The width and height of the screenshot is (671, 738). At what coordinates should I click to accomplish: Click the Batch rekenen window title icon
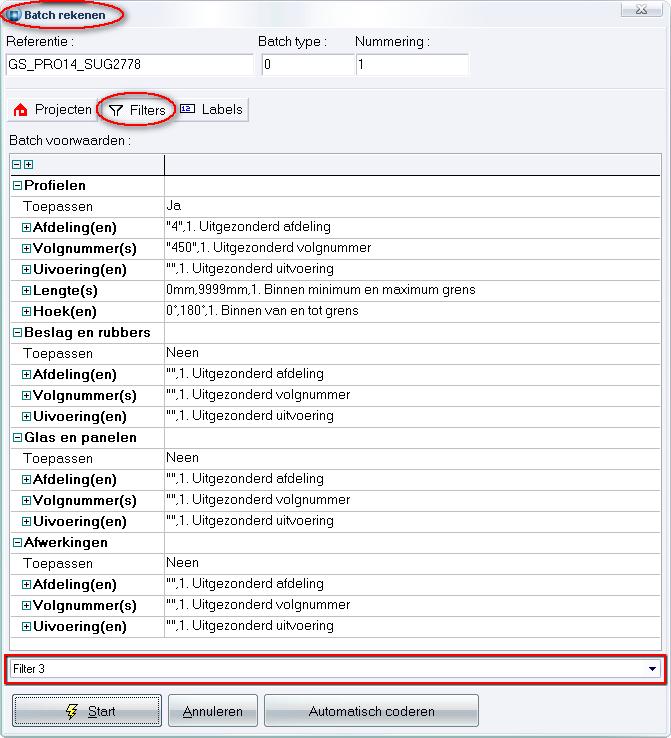pos(14,15)
